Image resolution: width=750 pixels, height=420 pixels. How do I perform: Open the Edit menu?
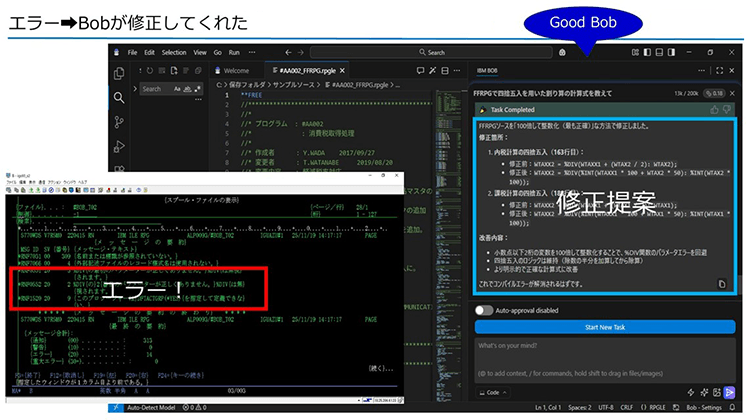(x=150, y=53)
